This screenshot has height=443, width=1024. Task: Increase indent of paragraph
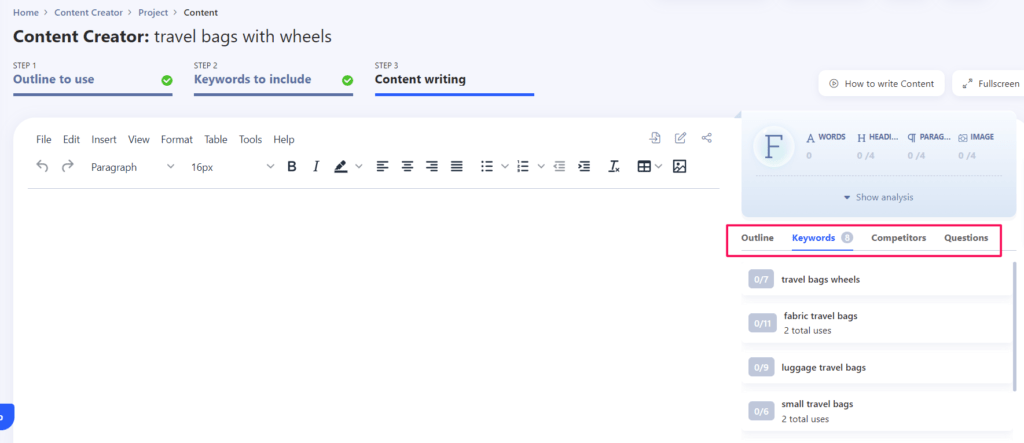pos(584,167)
